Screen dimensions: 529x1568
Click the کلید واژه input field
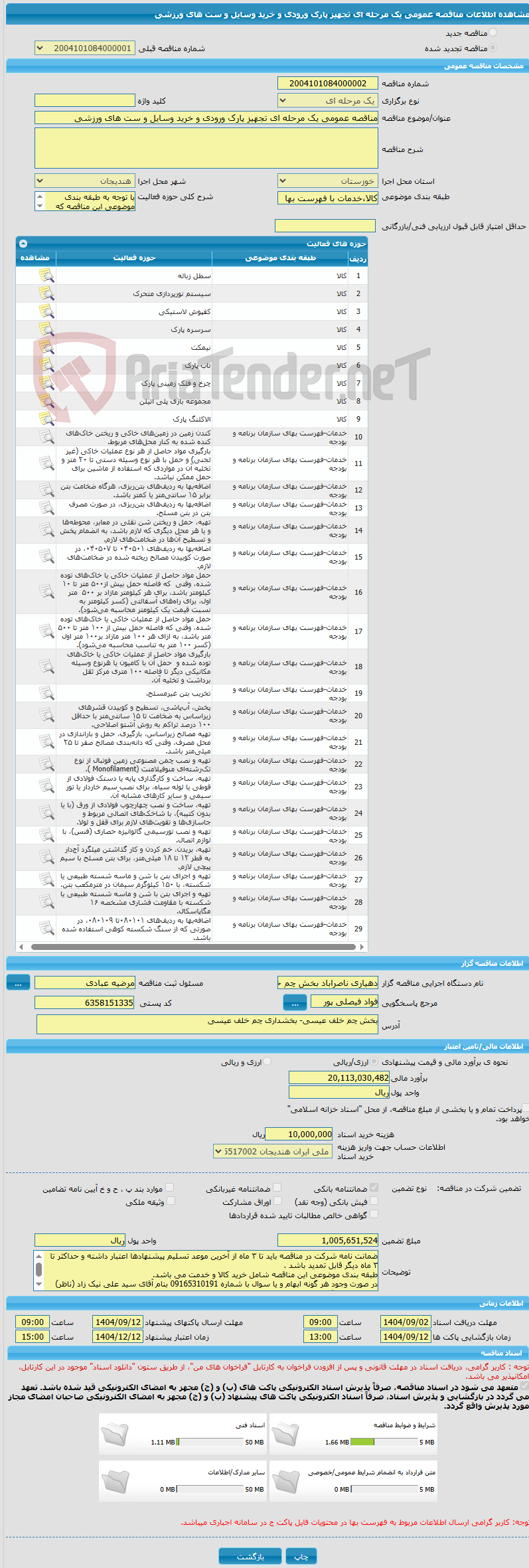[x=85, y=101]
